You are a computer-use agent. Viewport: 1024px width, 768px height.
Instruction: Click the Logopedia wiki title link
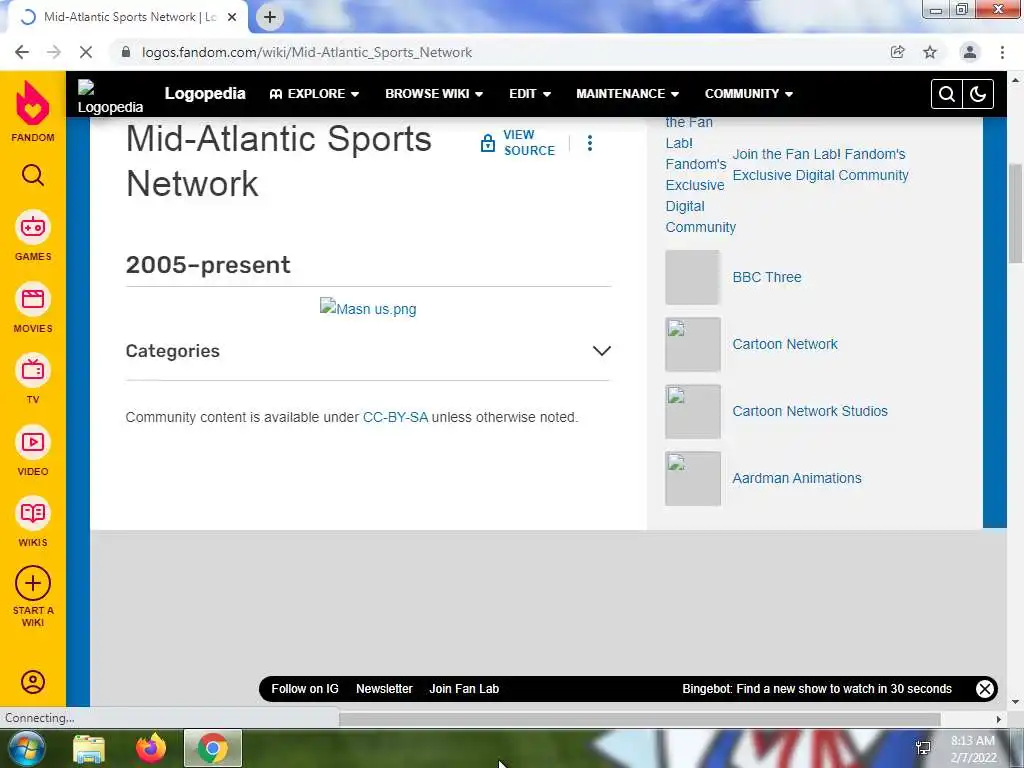[205, 93]
